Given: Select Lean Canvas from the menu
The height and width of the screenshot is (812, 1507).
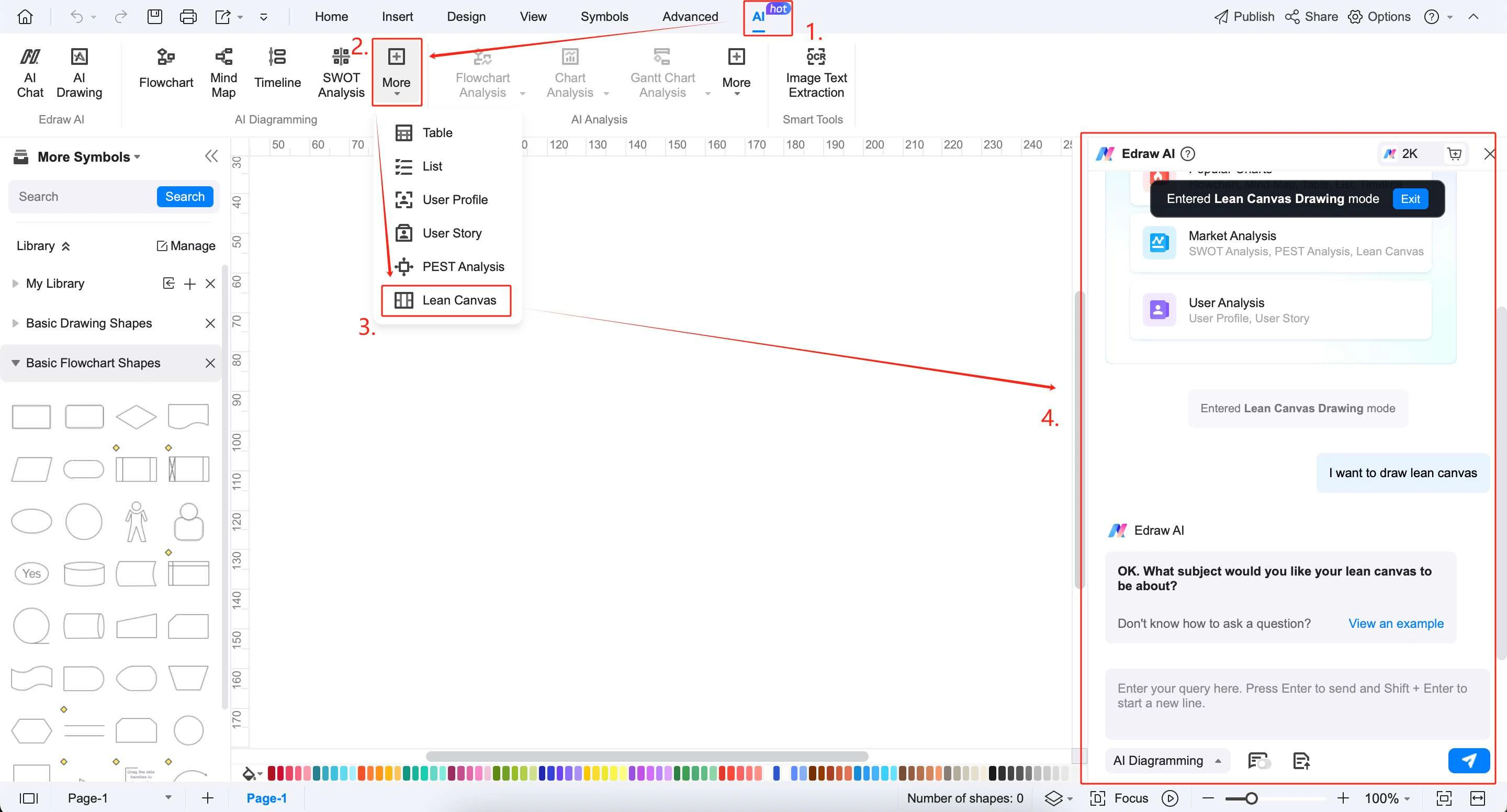Looking at the screenshot, I should tap(446, 300).
